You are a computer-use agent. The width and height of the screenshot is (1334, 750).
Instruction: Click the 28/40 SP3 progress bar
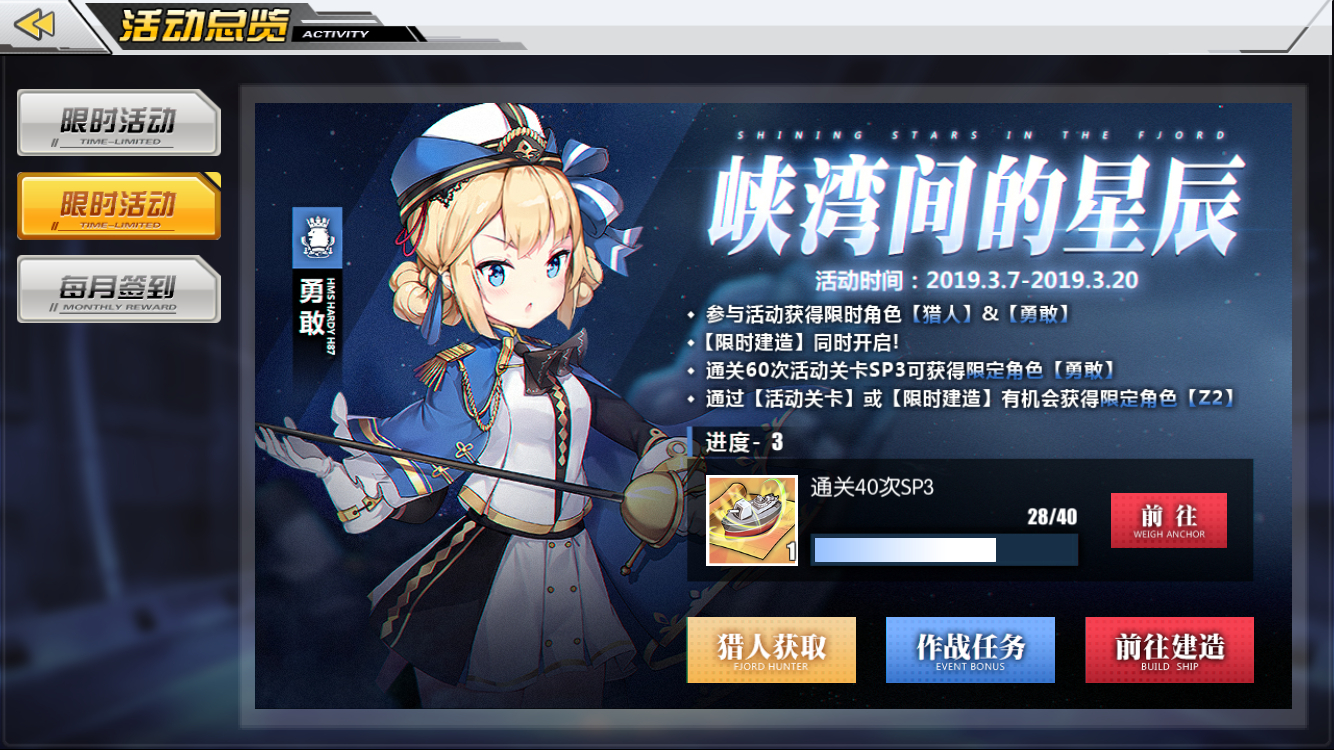944,550
